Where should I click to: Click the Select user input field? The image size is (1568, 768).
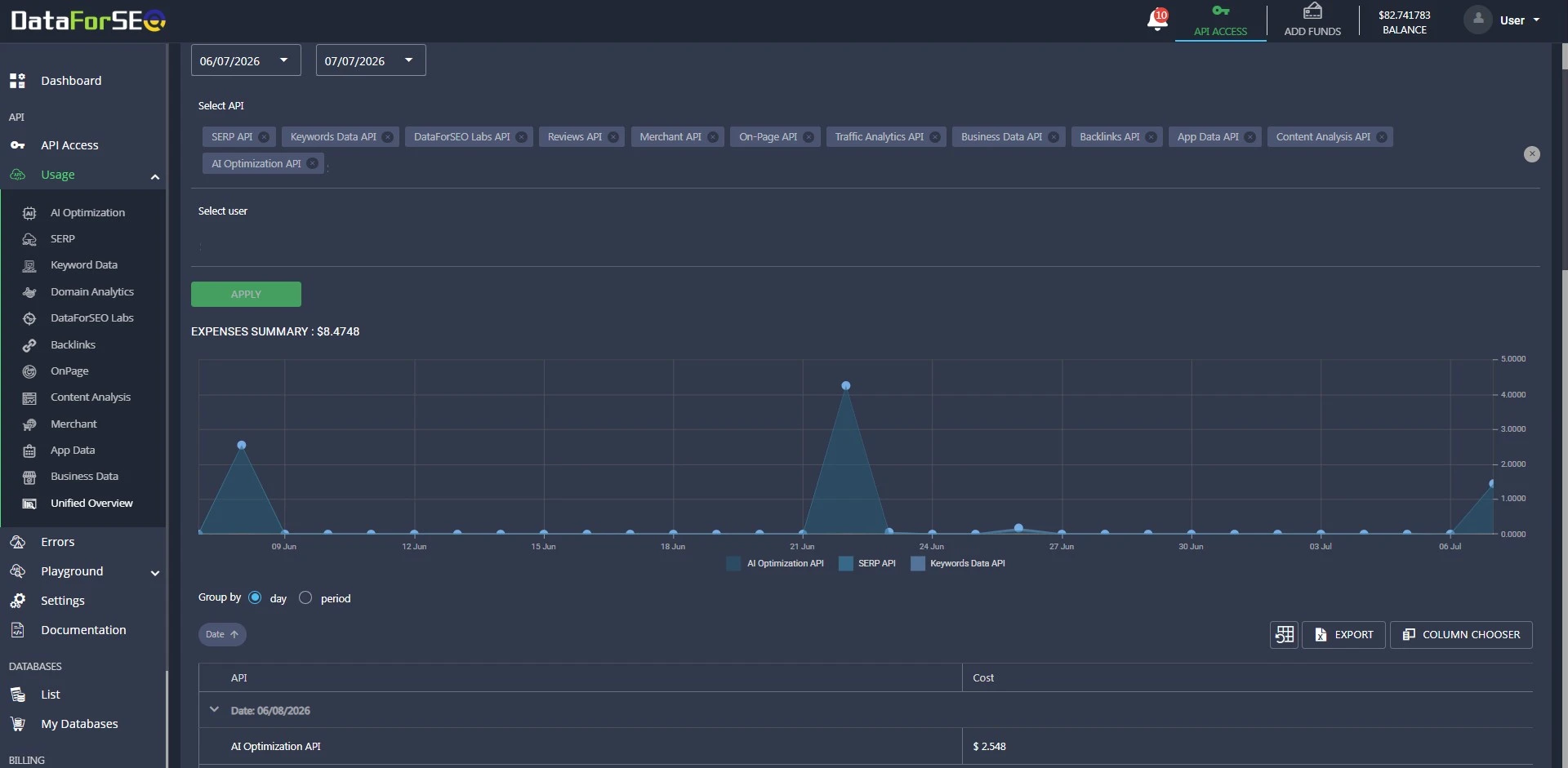point(865,246)
